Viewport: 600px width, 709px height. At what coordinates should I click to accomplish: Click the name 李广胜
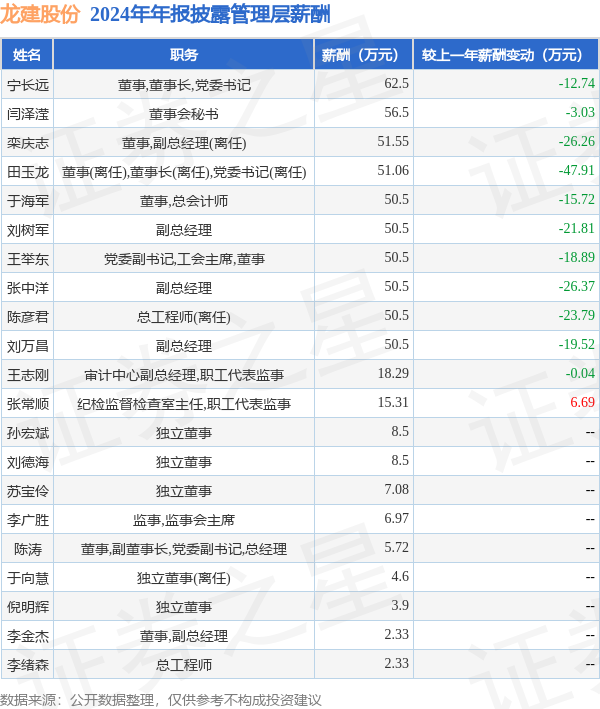28,520
